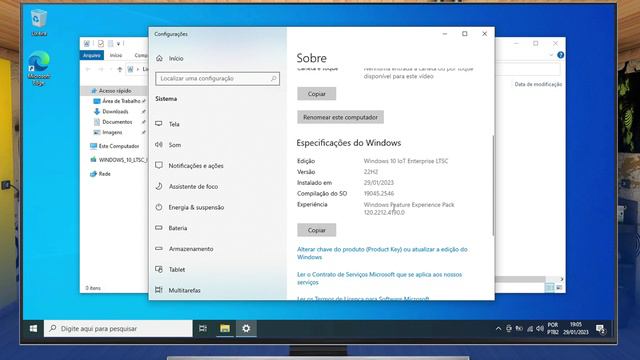Open Task View on taskbar
This screenshot has height=360, width=640.
click(x=203, y=329)
